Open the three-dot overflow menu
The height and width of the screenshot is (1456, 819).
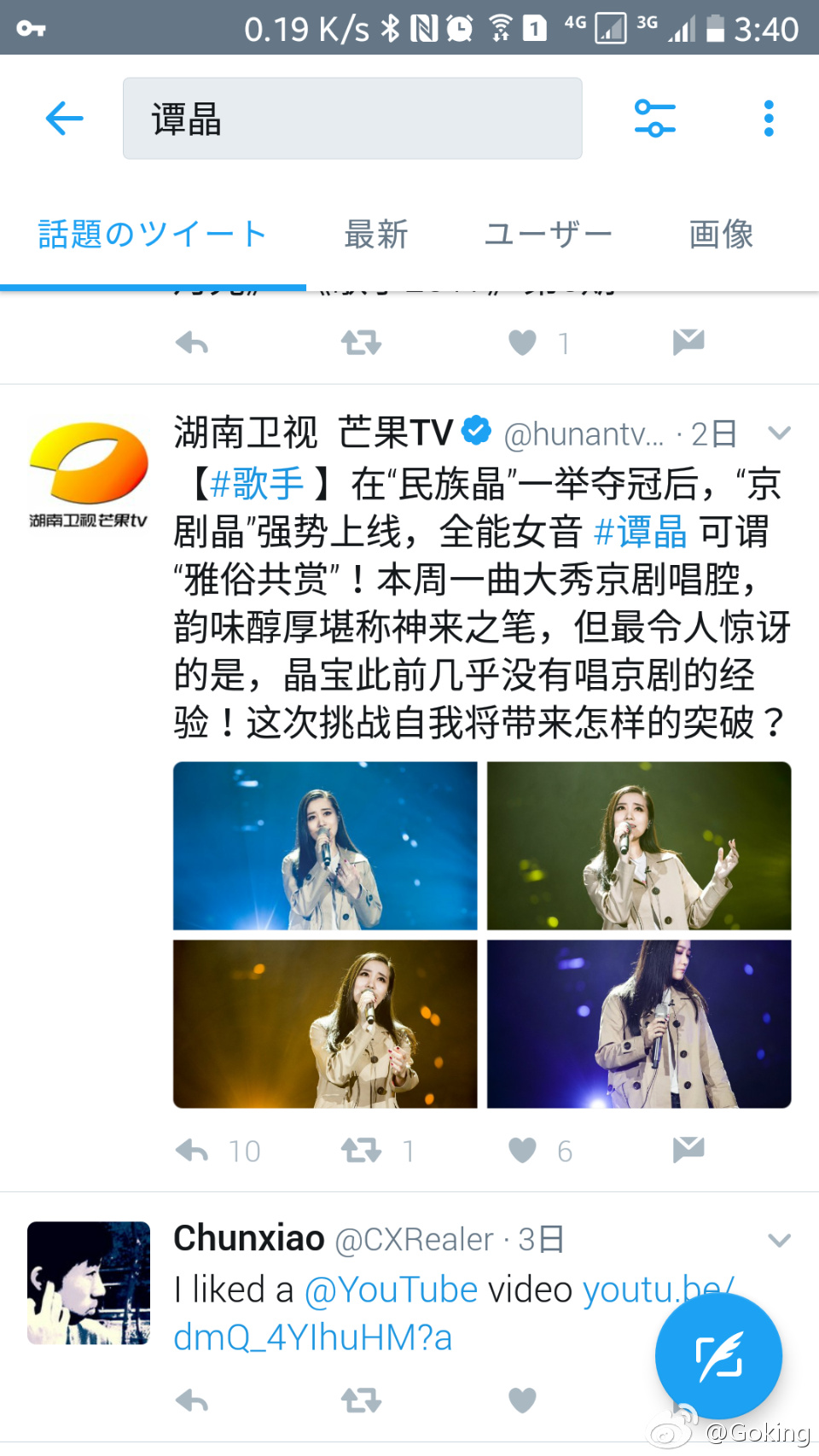(x=769, y=118)
